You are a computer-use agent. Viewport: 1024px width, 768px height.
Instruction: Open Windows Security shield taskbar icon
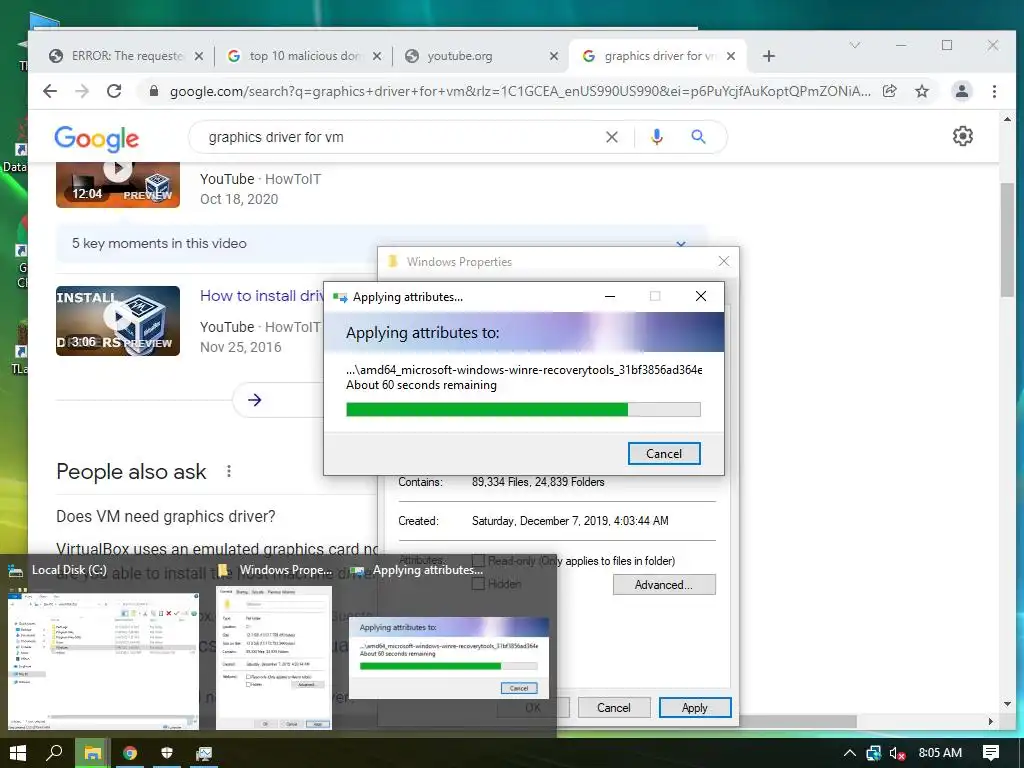tap(167, 753)
